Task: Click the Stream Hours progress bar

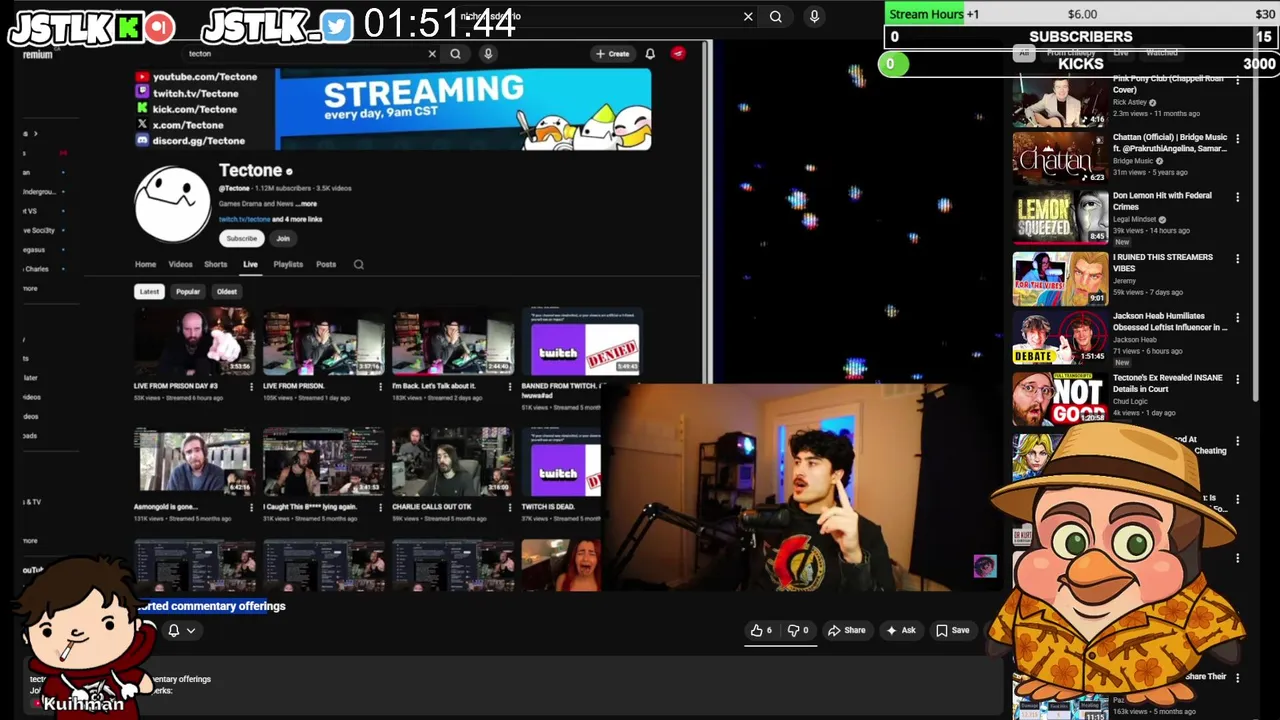Action: coord(1082,14)
